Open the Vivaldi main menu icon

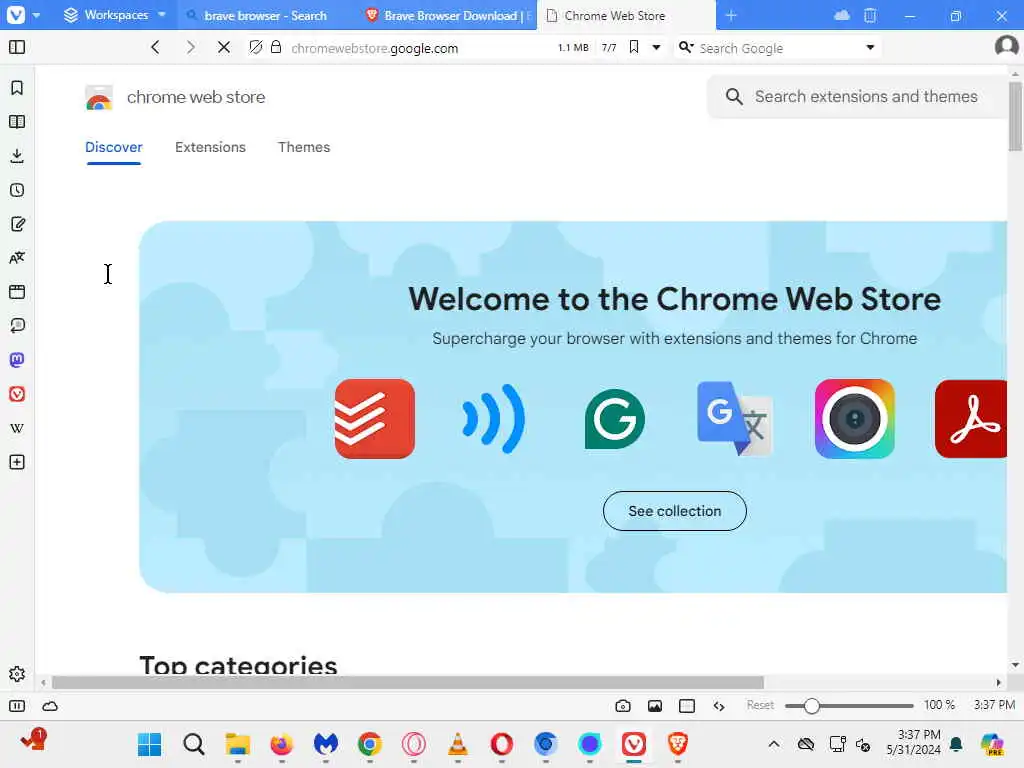pyautogui.click(x=16, y=14)
